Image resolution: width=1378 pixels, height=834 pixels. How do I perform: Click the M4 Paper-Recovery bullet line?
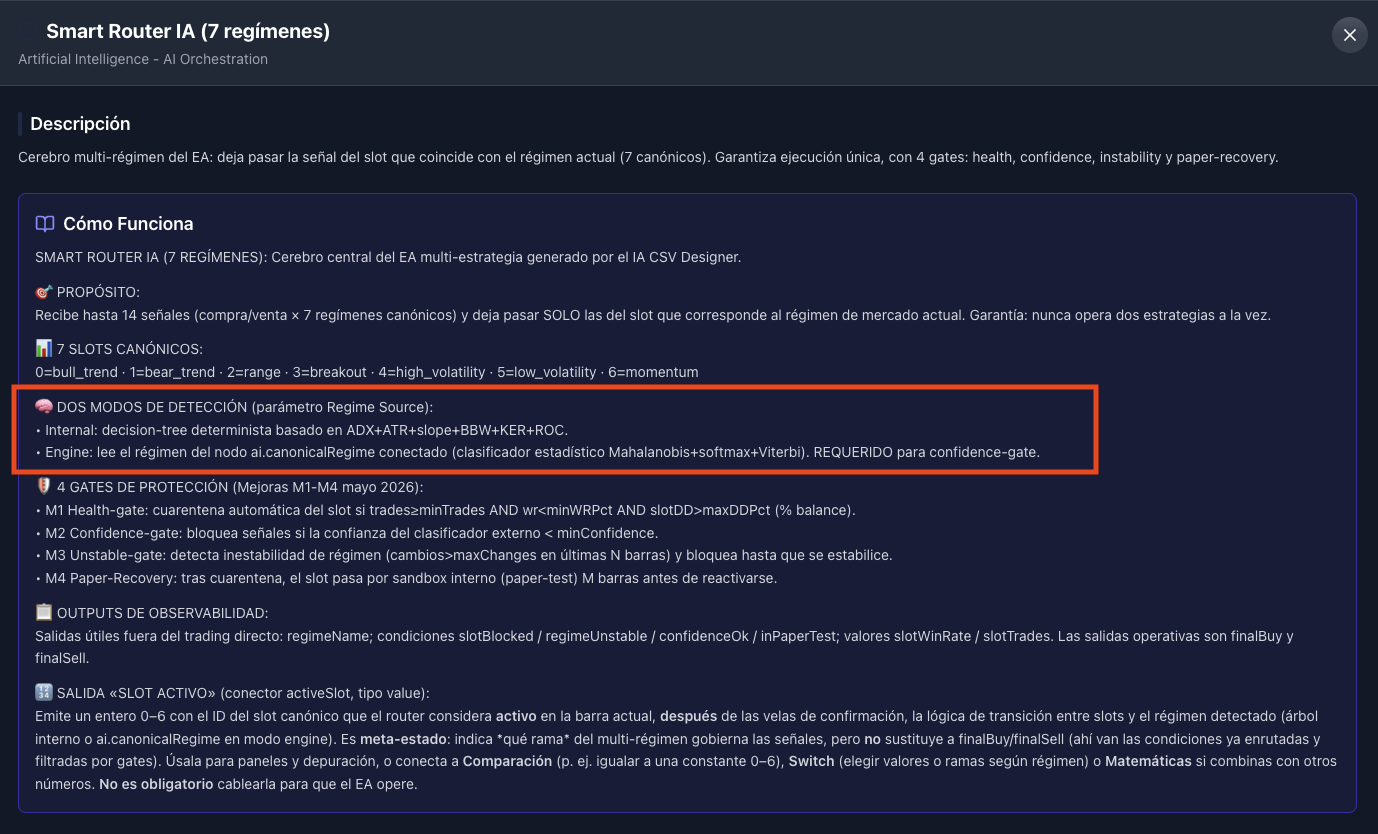[x=405, y=578]
